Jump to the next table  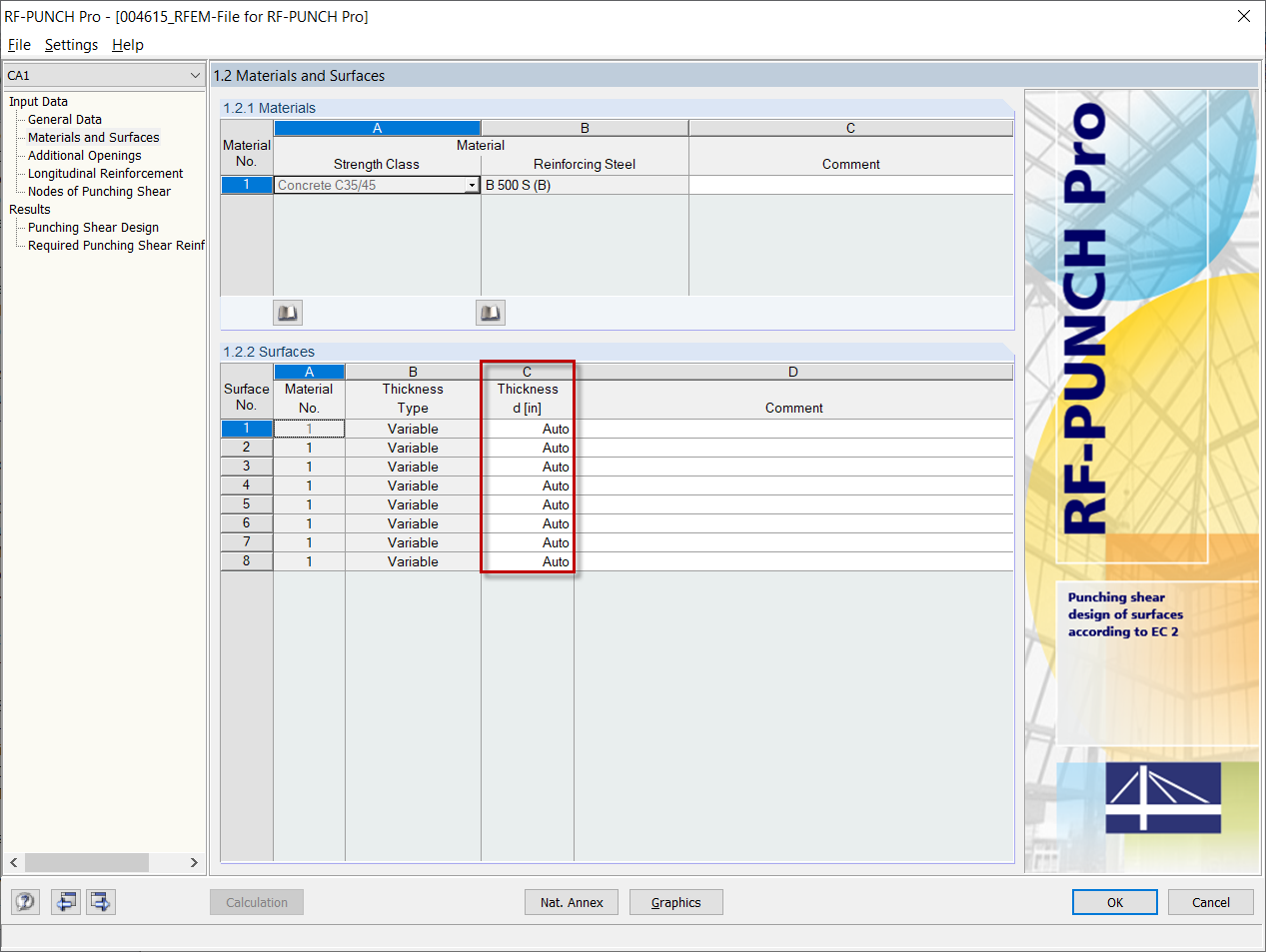99,901
